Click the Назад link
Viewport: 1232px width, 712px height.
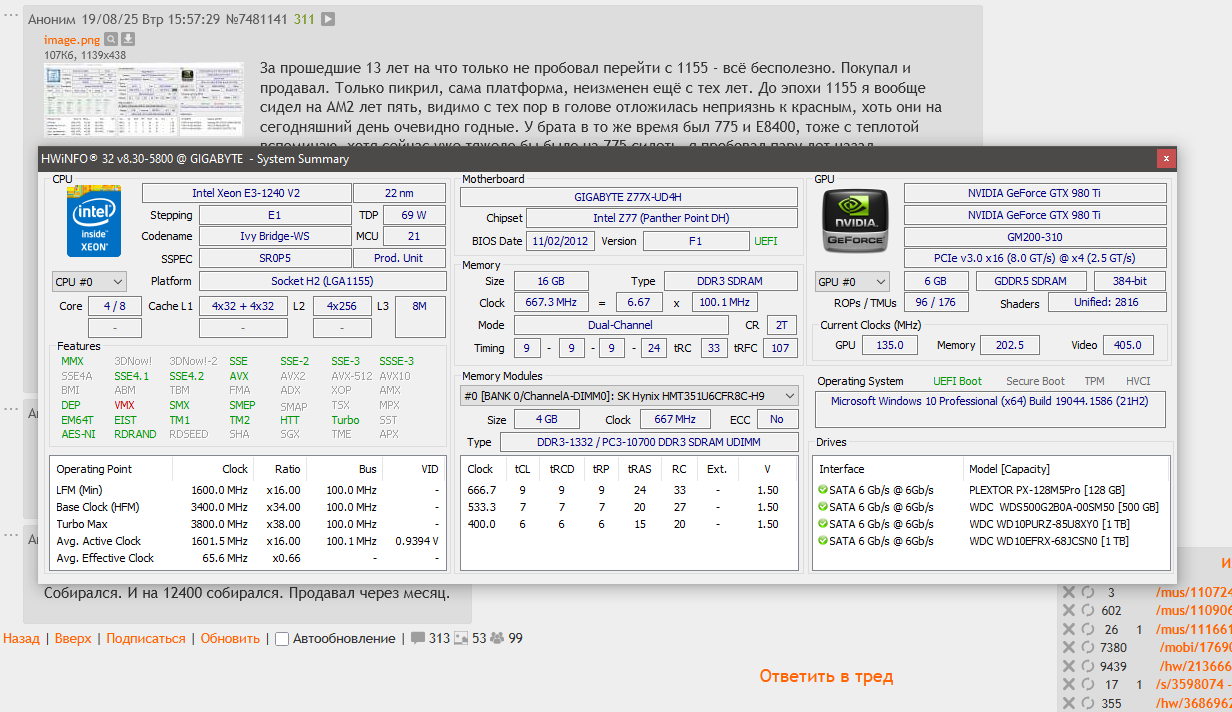[21, 638]
